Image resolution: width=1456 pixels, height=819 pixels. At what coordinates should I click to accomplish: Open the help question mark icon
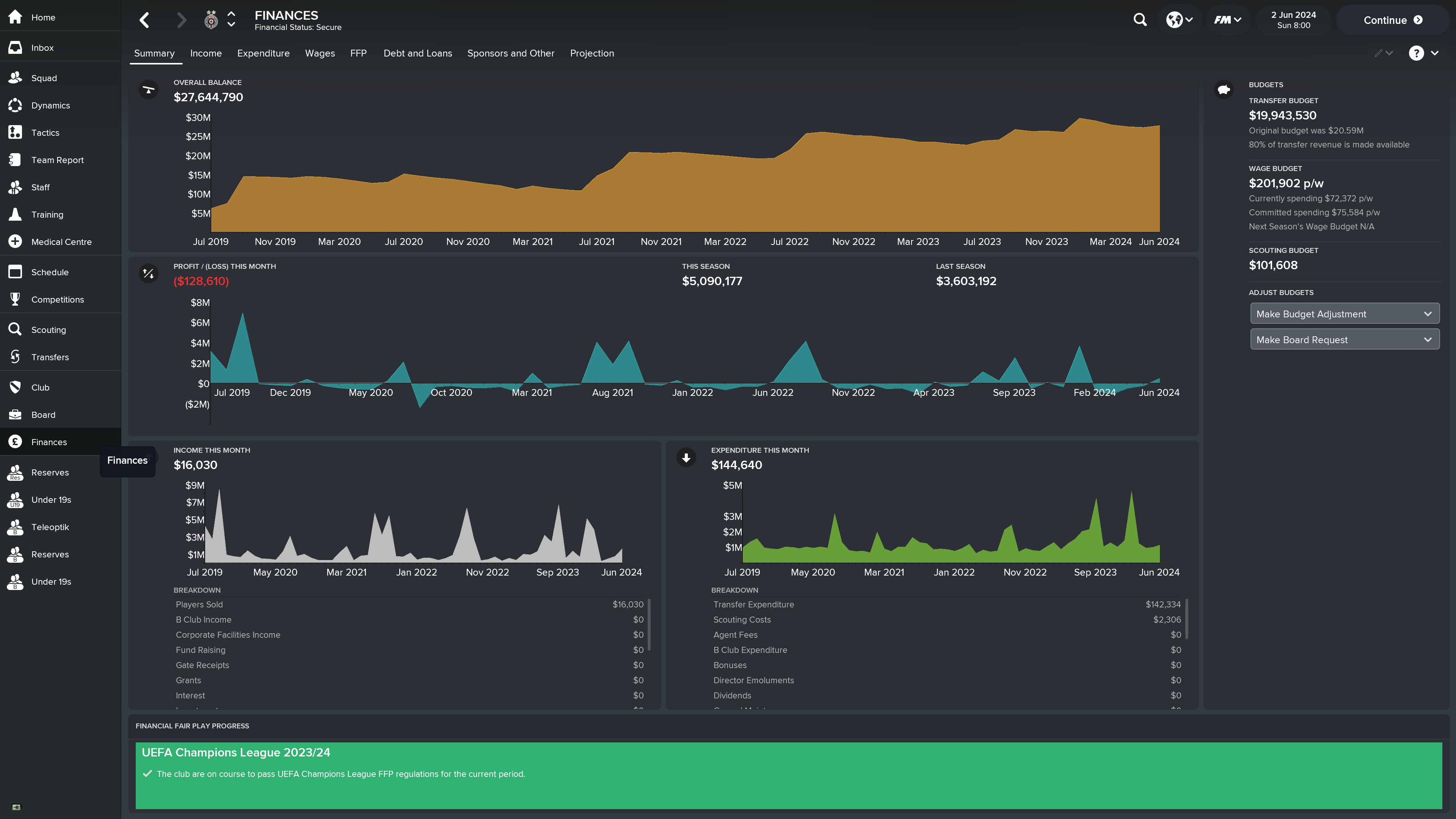tap(1416, 53)
